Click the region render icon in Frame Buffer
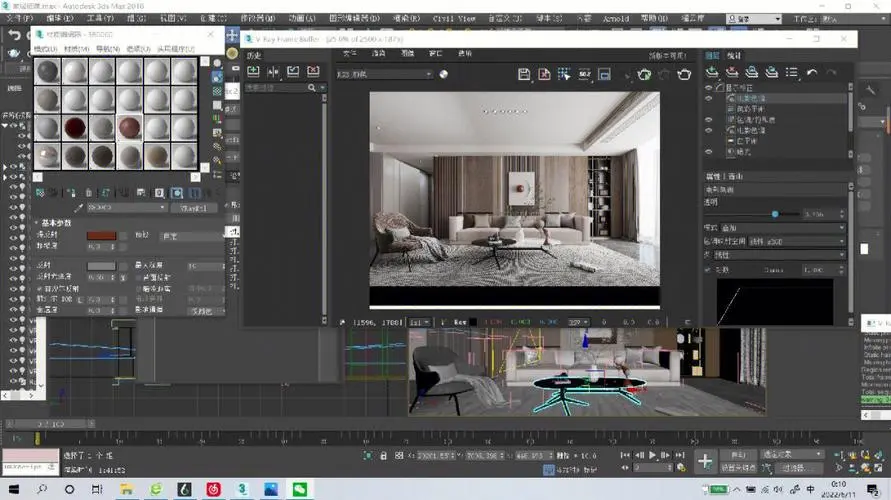Viewport: 891px width, 500px height. click(564, 74)
